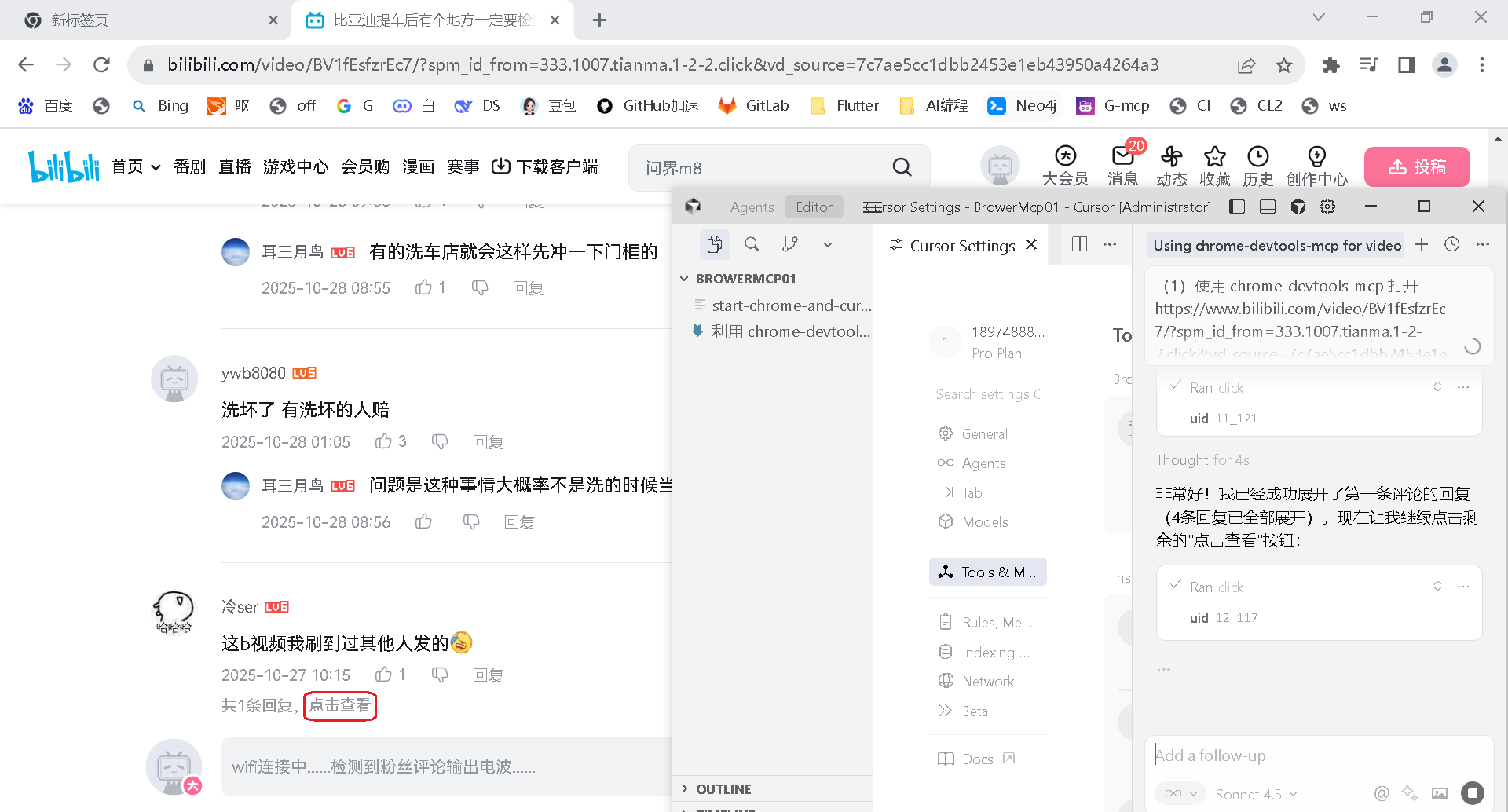This screenshot has height=812, width=1508.
Task: Open Explorer view in Cursor sidebar
Action: click(x=714, y=245)
